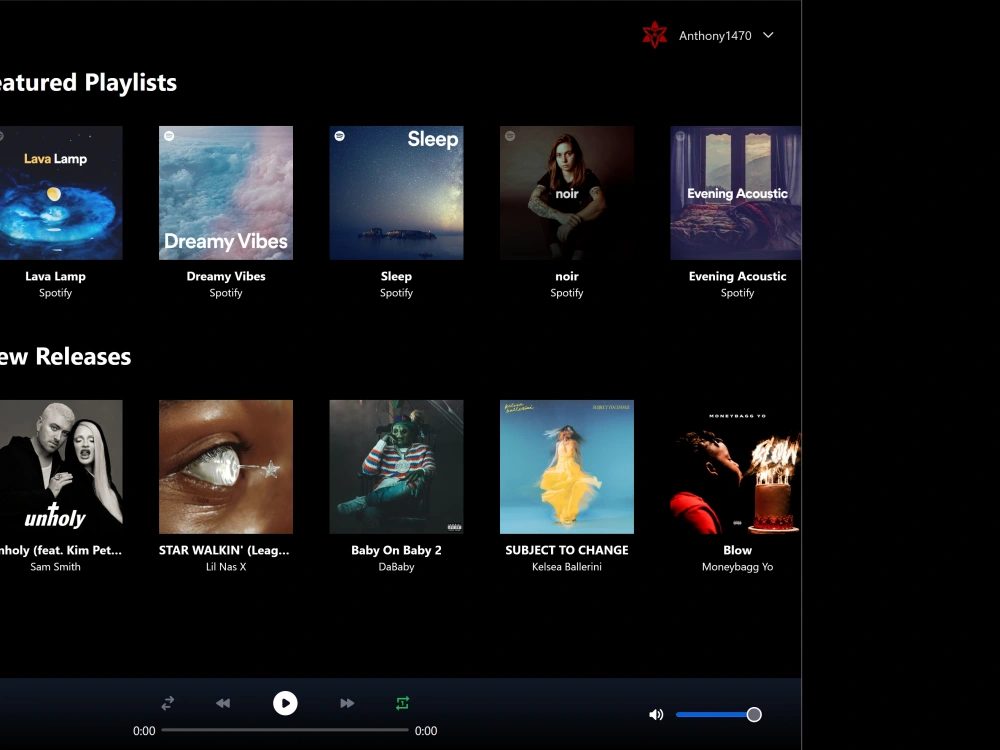Open the Evening Acoustic playlist cover
The height and width of the screenshot is (750, 1000).
tap(735, 193)
